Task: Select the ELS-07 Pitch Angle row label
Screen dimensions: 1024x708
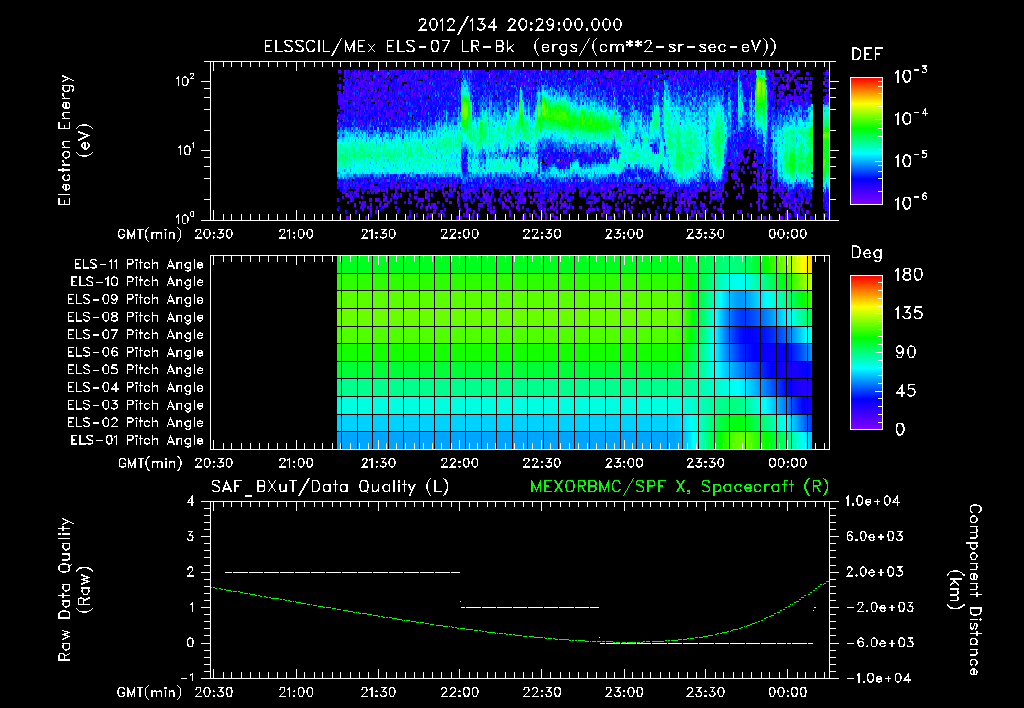Action: pyautogui.click(x=136, y=334)
